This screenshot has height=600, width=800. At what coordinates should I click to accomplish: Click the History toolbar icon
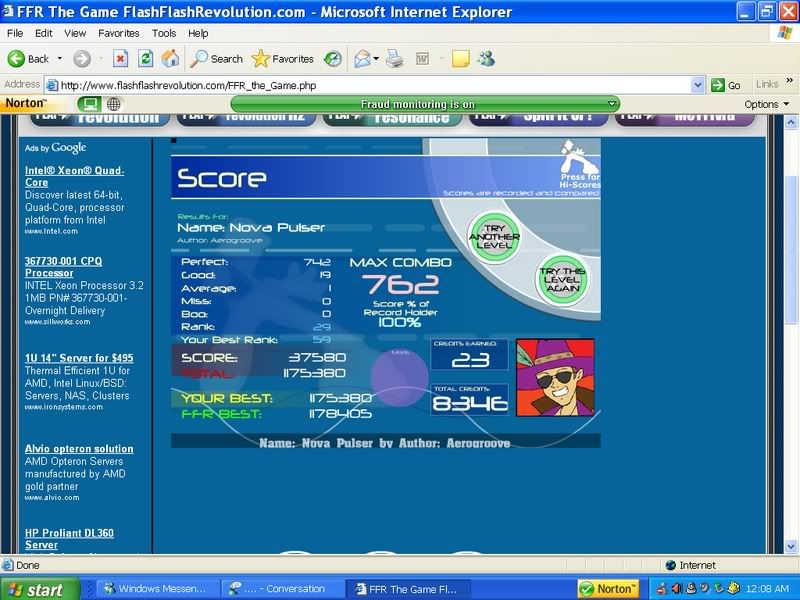tap(333, 59)
